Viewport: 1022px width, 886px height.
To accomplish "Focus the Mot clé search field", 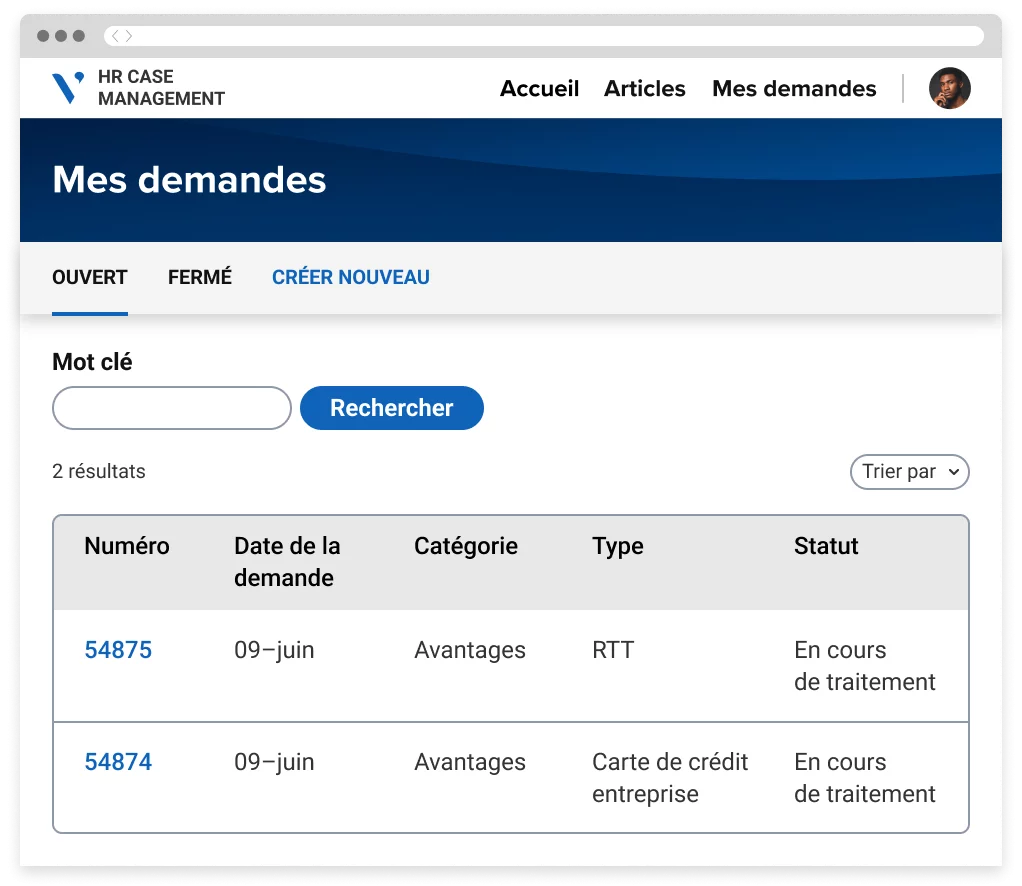I will pos(171,408).
